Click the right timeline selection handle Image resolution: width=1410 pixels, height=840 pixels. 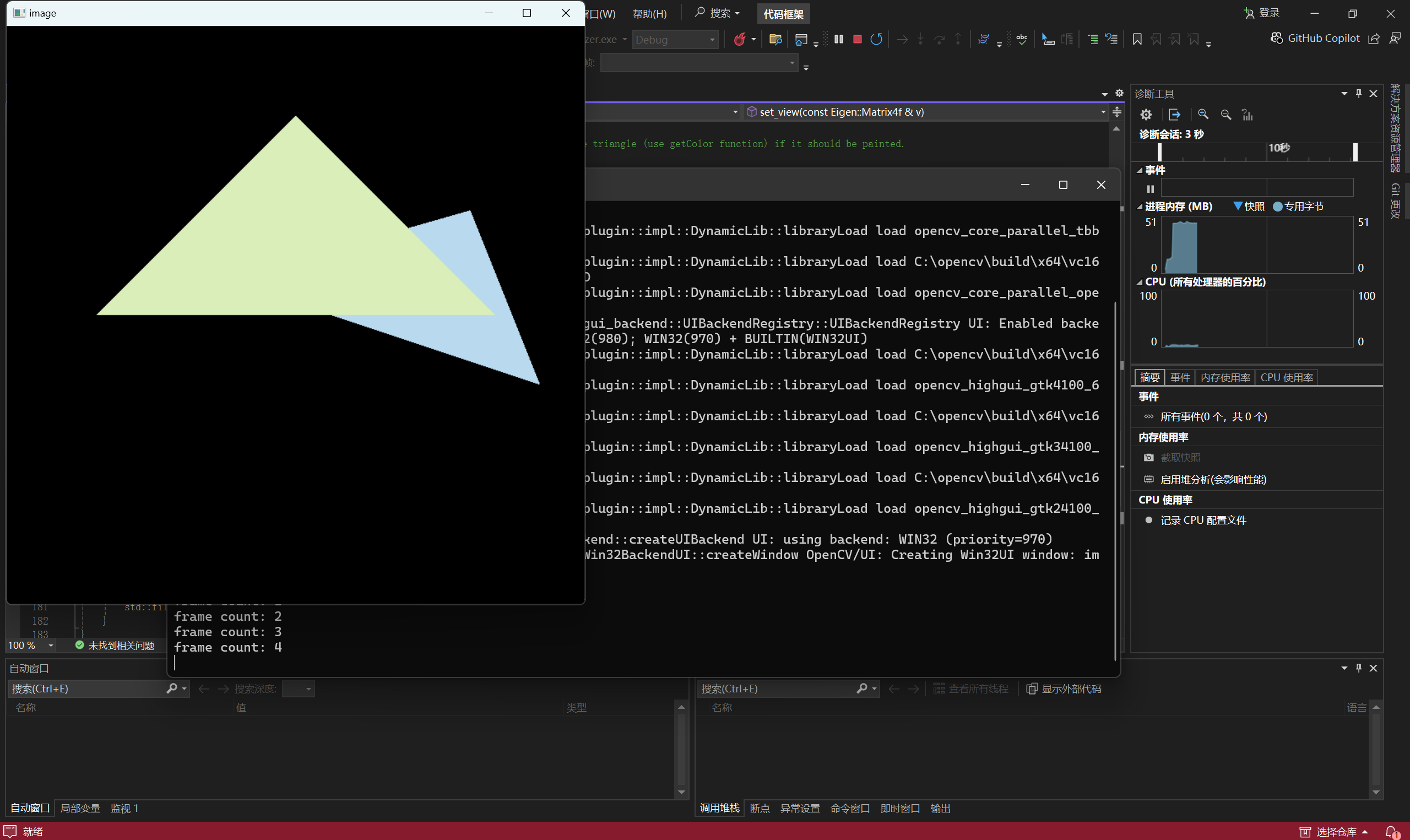click(1355, 152)
